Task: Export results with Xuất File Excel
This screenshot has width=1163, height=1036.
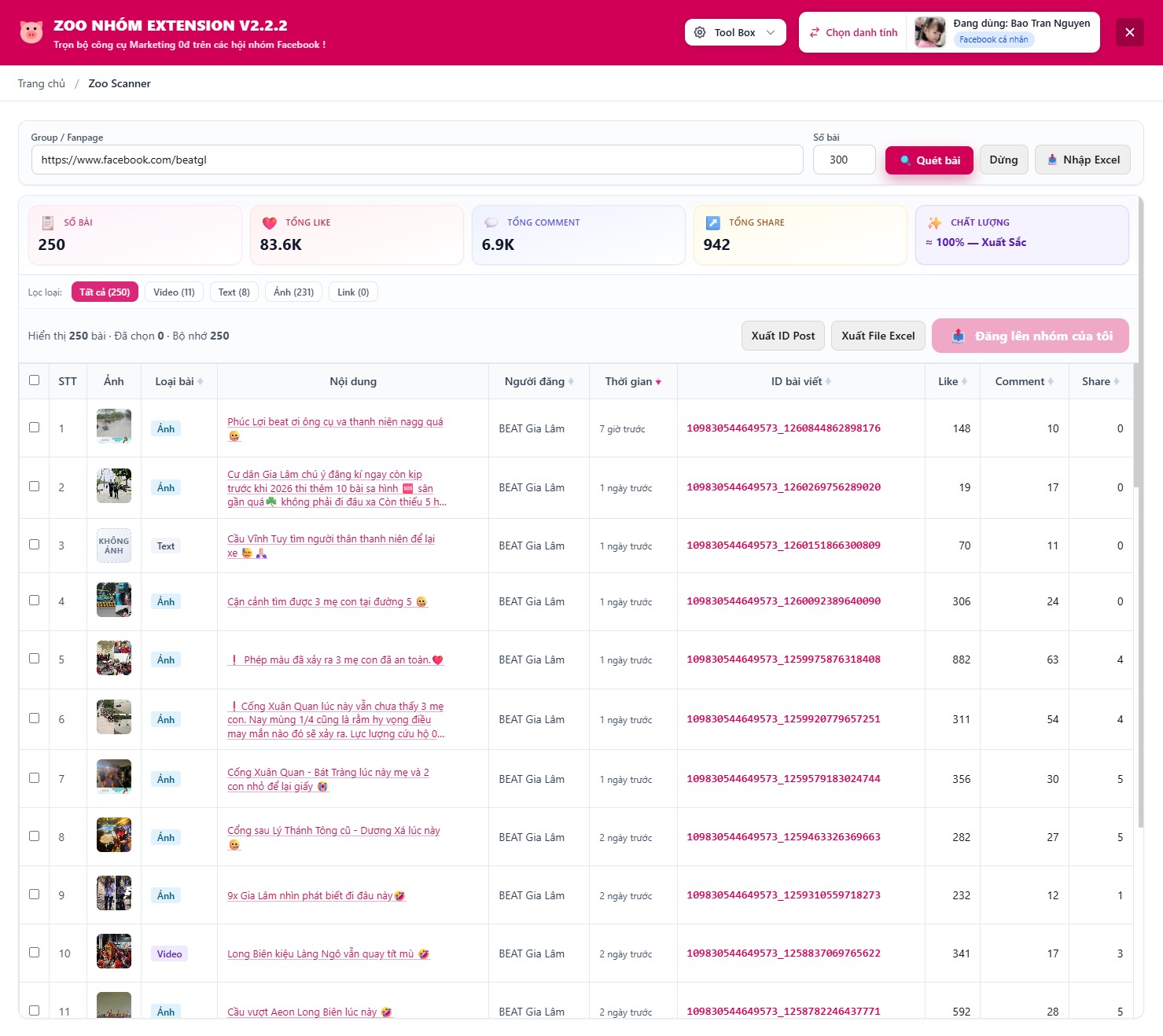Action: (878, 336)
